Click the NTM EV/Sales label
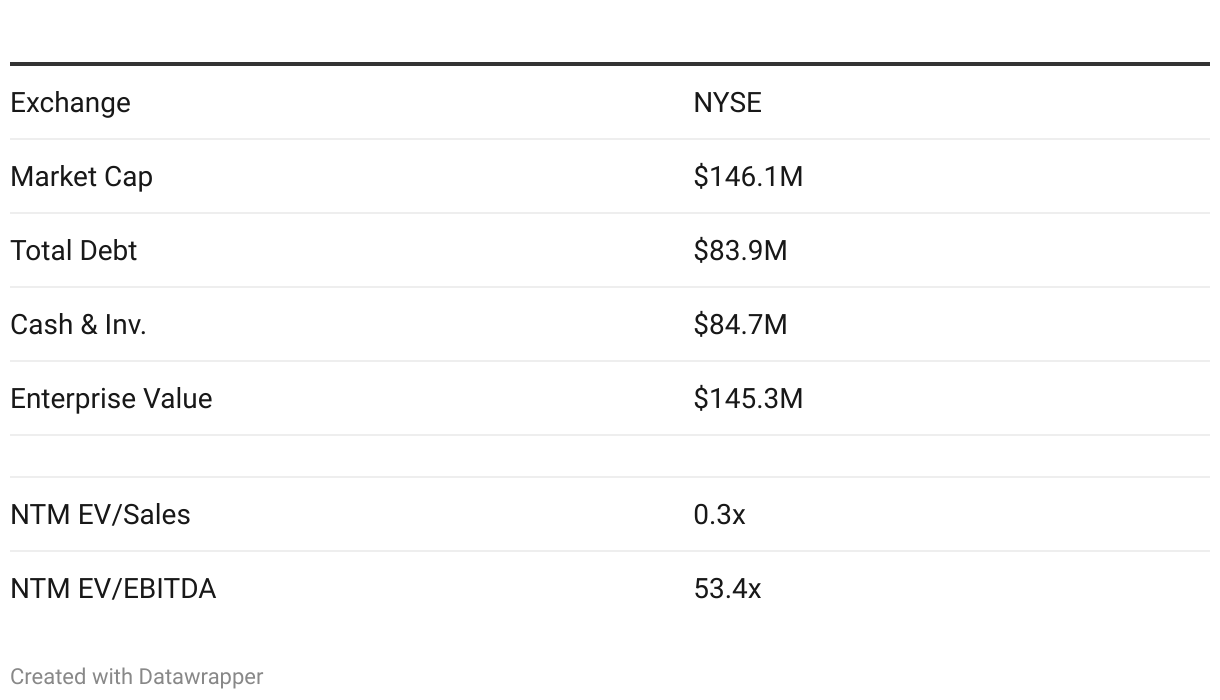1220x700 pixels. pyautogui.click(x=100, y=515)
